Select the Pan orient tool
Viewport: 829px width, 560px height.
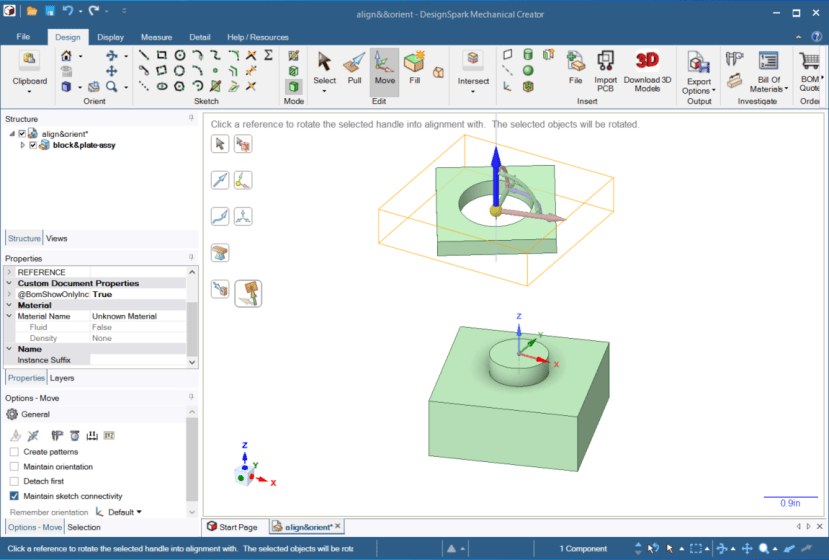(x=112, y=71)
